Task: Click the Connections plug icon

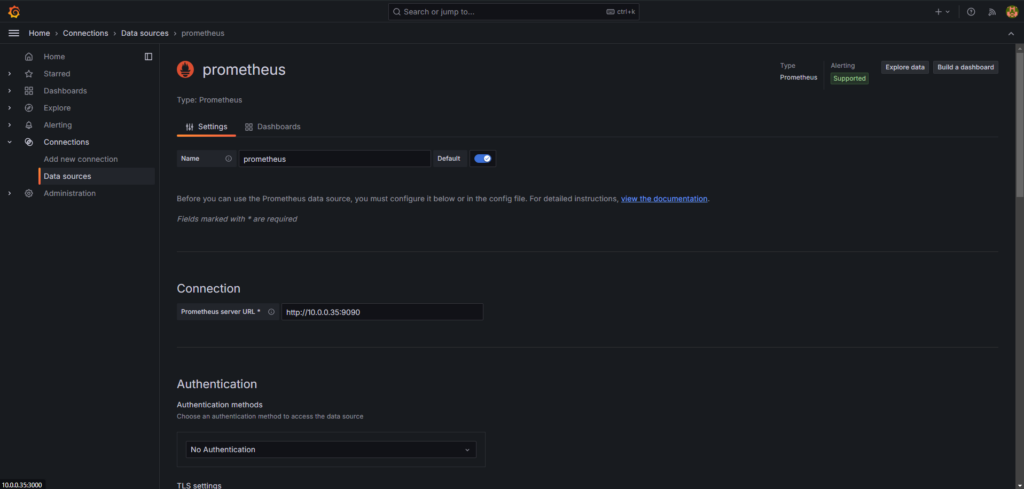Action: (29, 142)
